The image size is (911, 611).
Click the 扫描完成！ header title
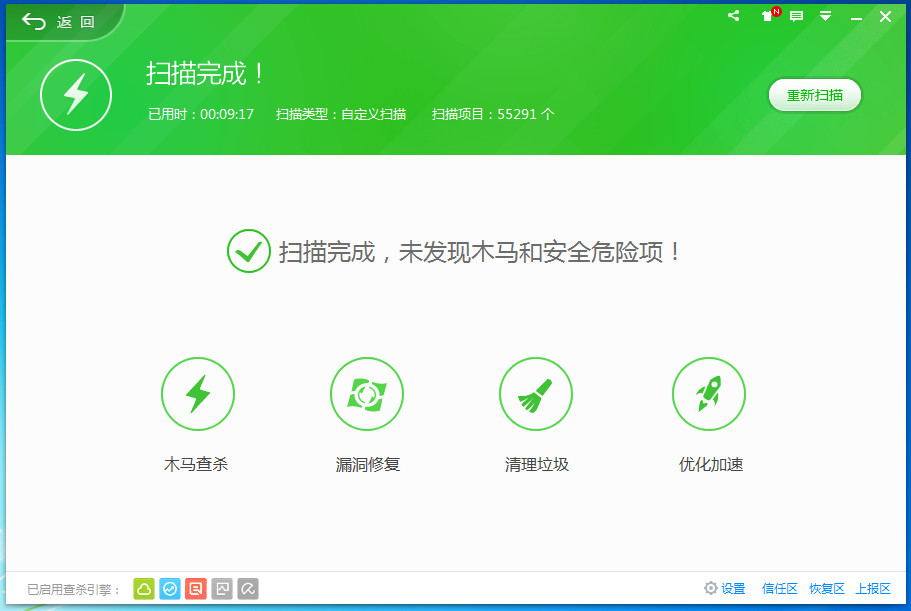(205, 74)
